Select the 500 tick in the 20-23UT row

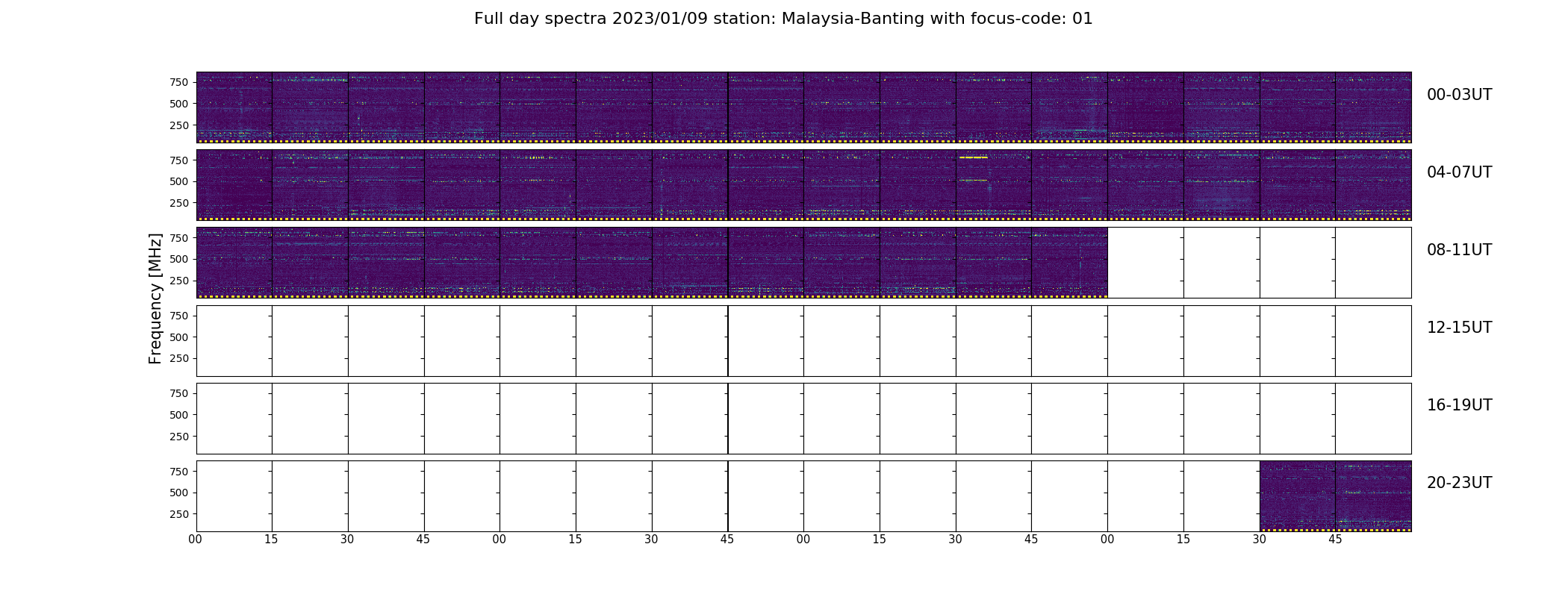pyautogui.click(x=178, y=493)
